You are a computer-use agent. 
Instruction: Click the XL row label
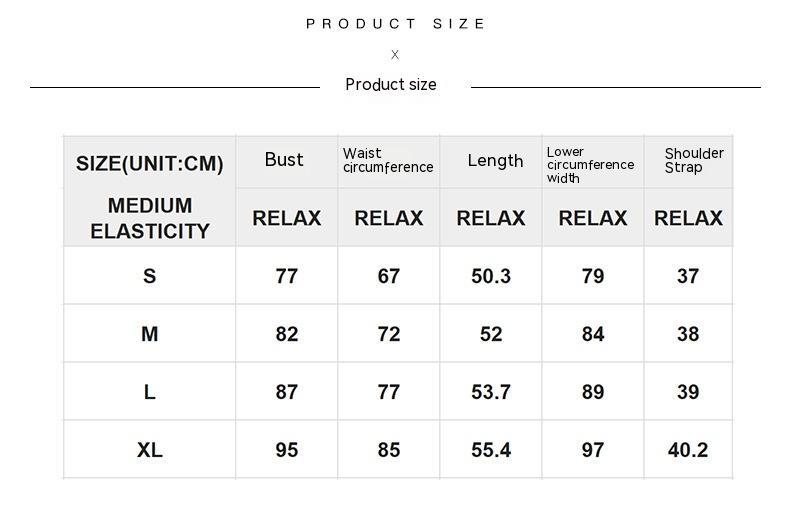pyautogui.click(x=150, y=450)
